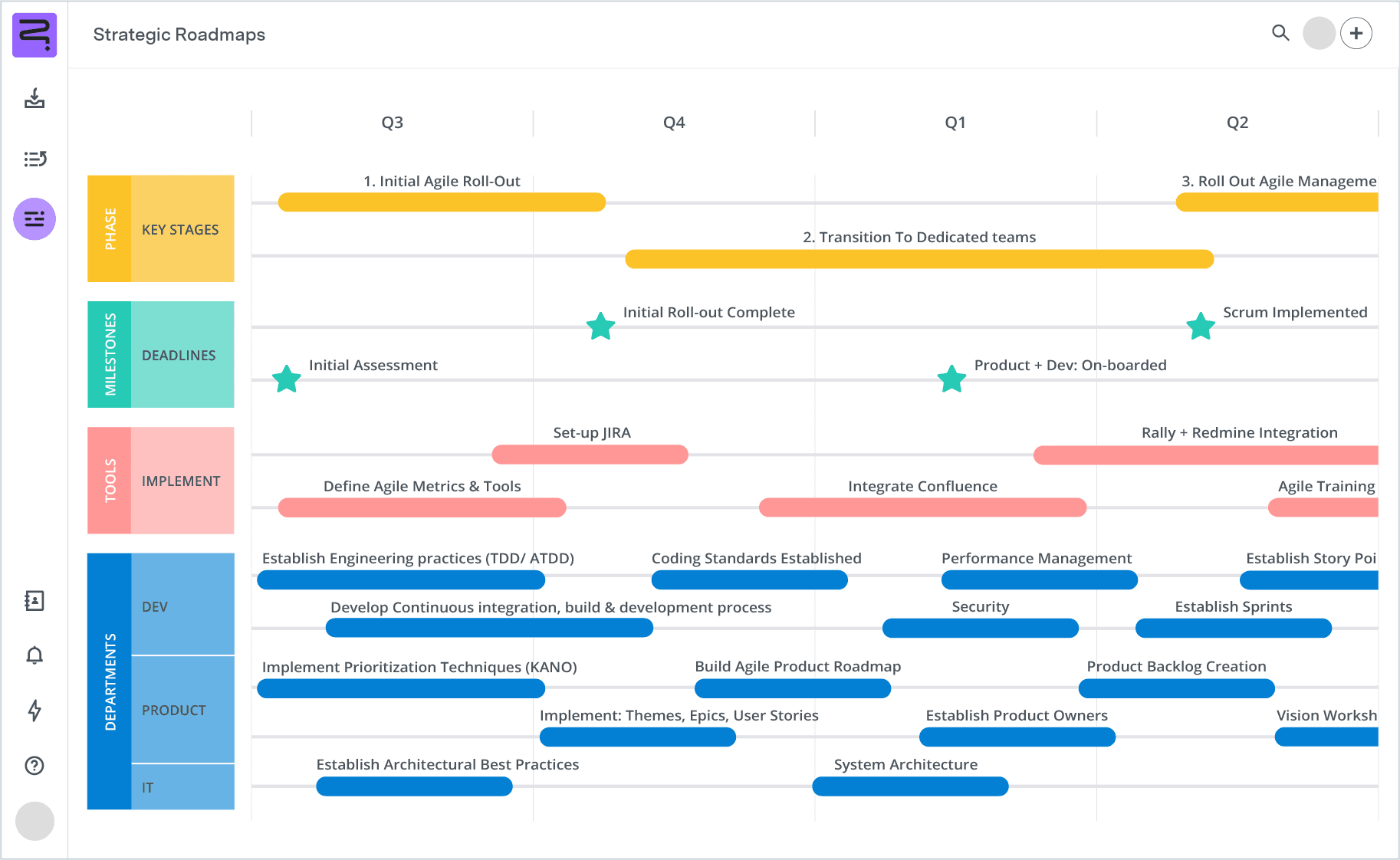Create a new item with the plus button
1400x860 pixels.
coord(1356,33)
